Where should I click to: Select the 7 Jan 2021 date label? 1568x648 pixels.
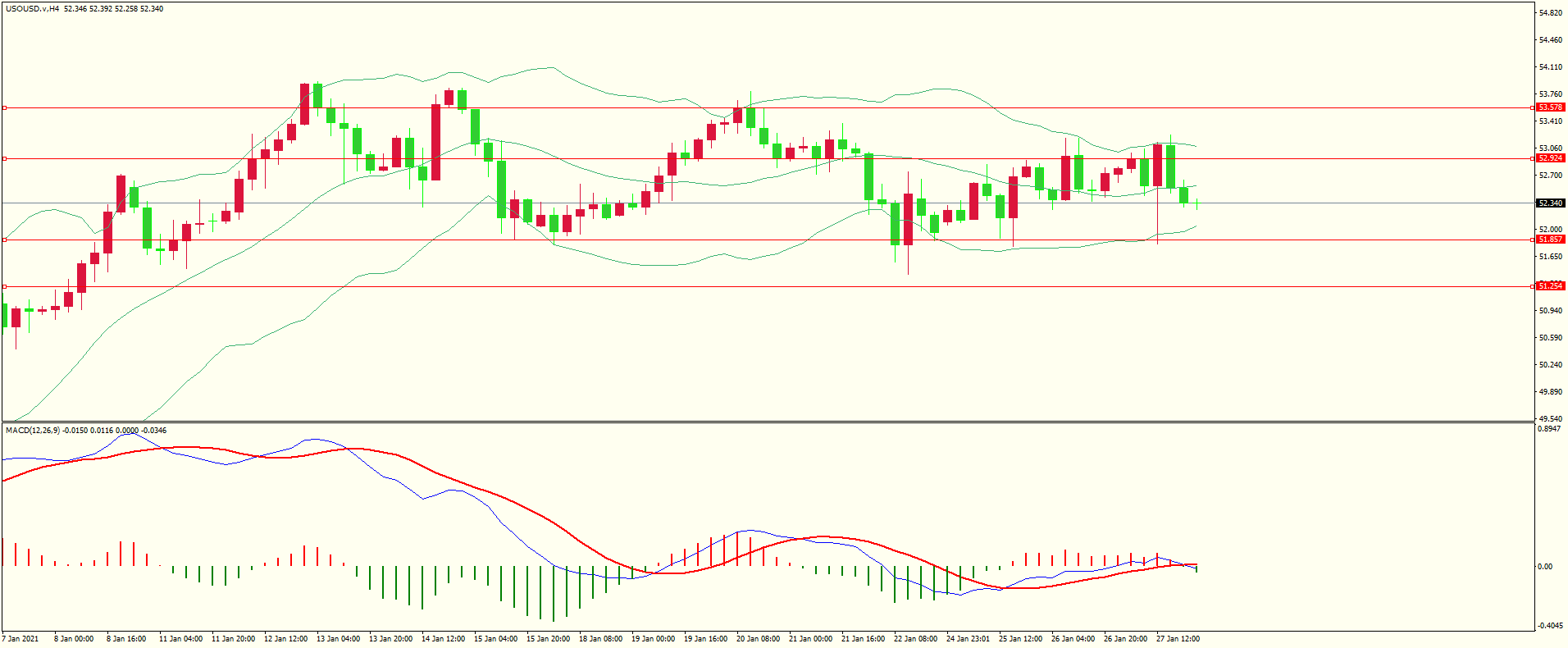pos(21,639)
